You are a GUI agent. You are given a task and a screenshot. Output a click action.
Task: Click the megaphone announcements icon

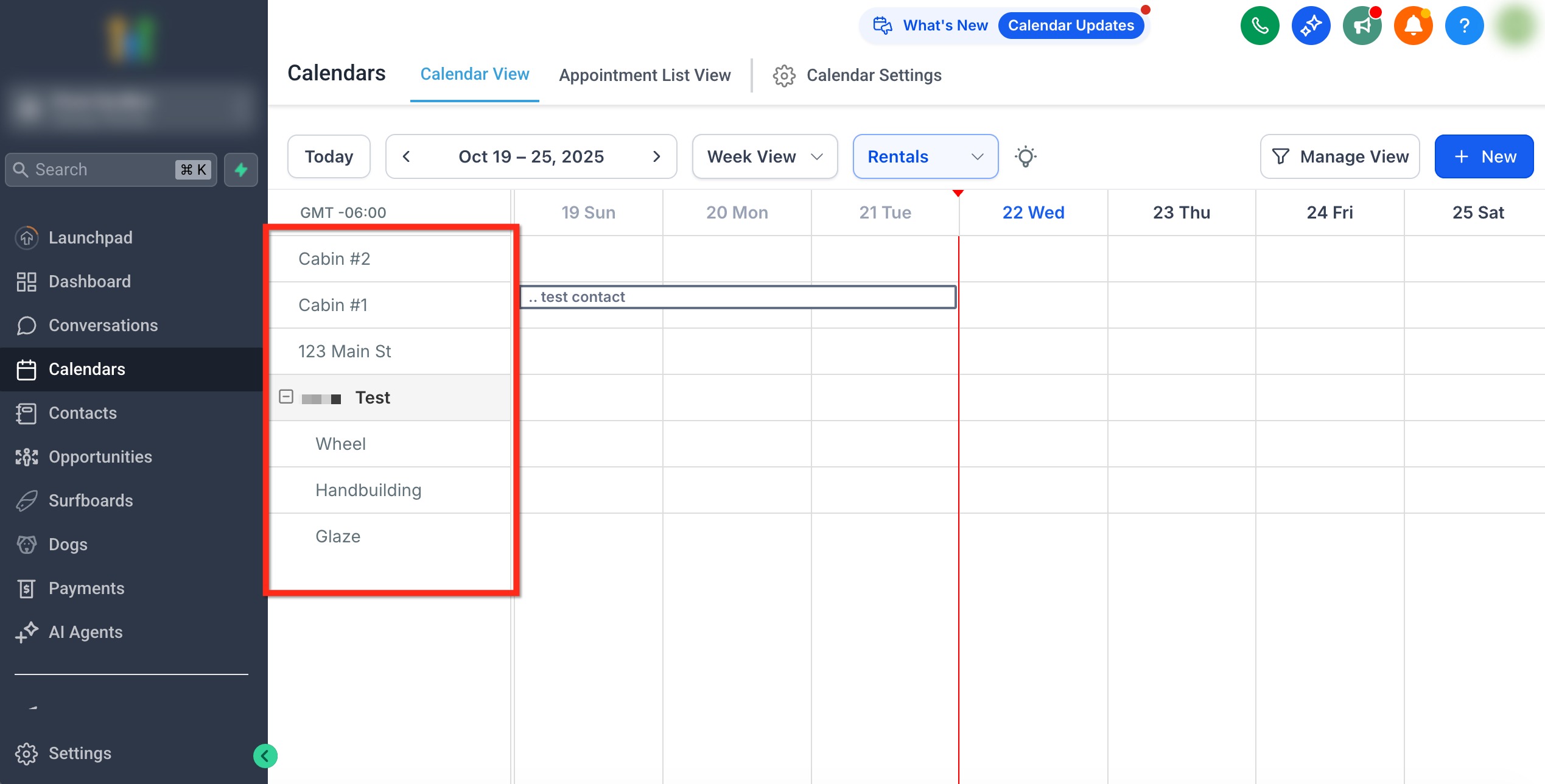click(x=1362, y=26)
